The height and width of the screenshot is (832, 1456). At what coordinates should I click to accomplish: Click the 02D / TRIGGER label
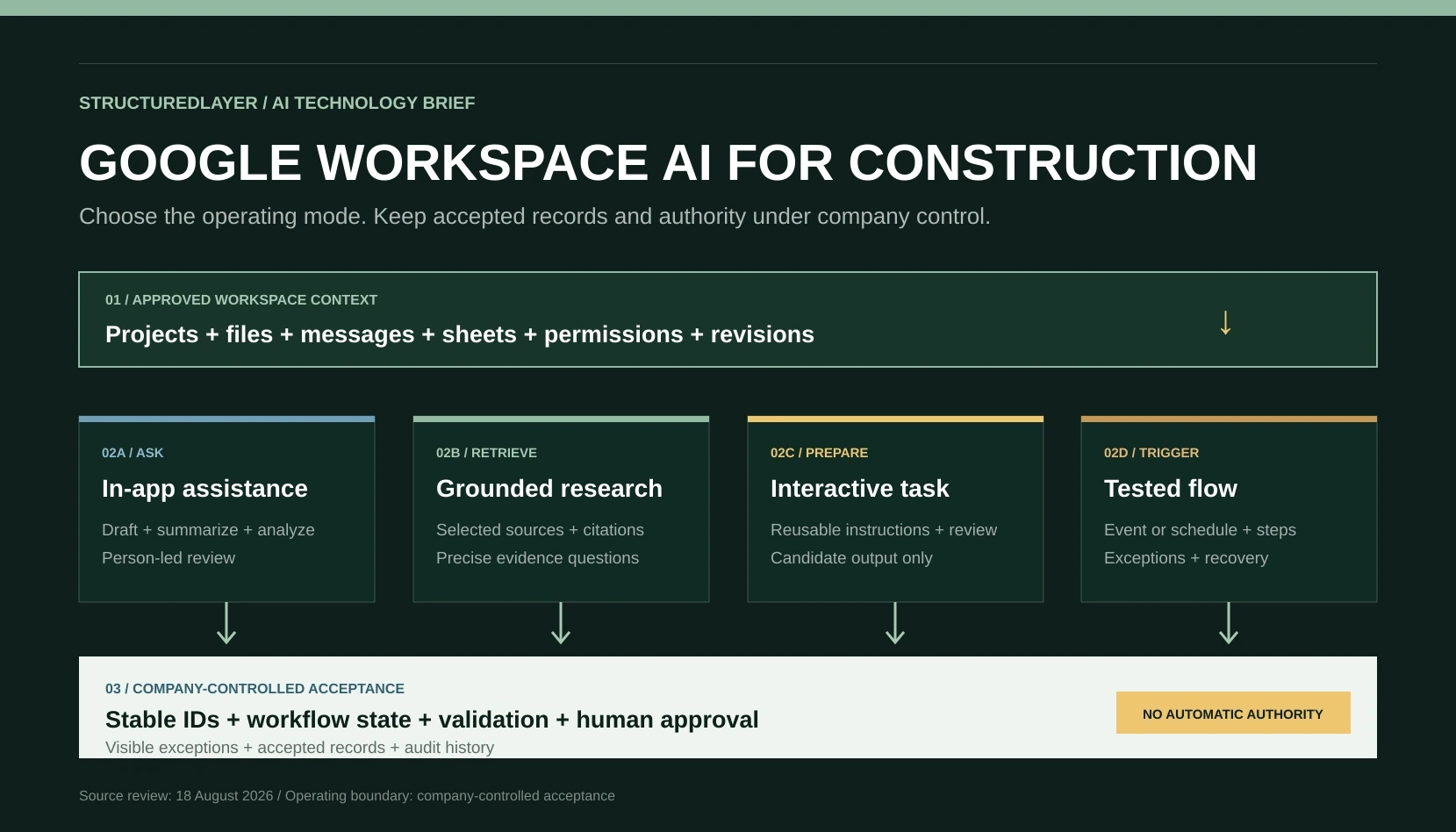(x=1151, y=453)
